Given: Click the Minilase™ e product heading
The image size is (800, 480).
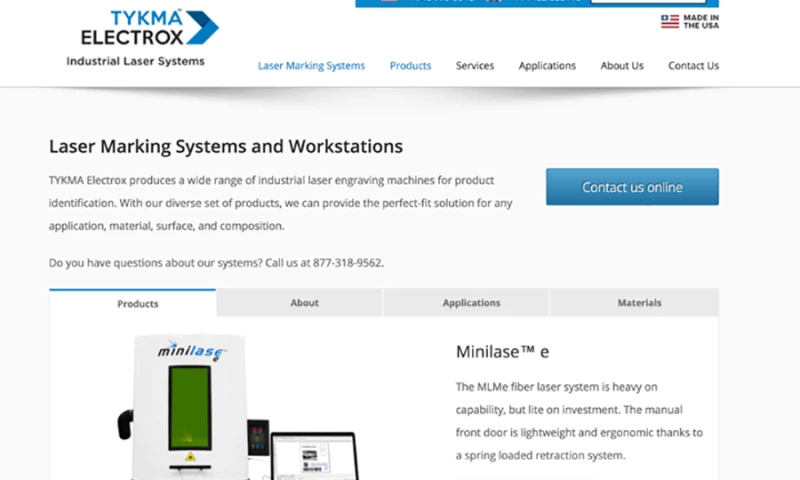Looking at the screenshot, I should coord(503,351).
